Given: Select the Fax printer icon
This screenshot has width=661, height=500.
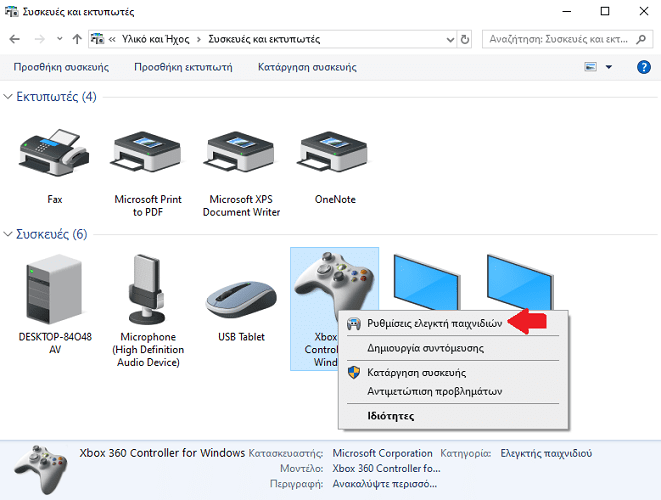Looking at the screenshot, I should pyautogui.click(x=54, y=153).
